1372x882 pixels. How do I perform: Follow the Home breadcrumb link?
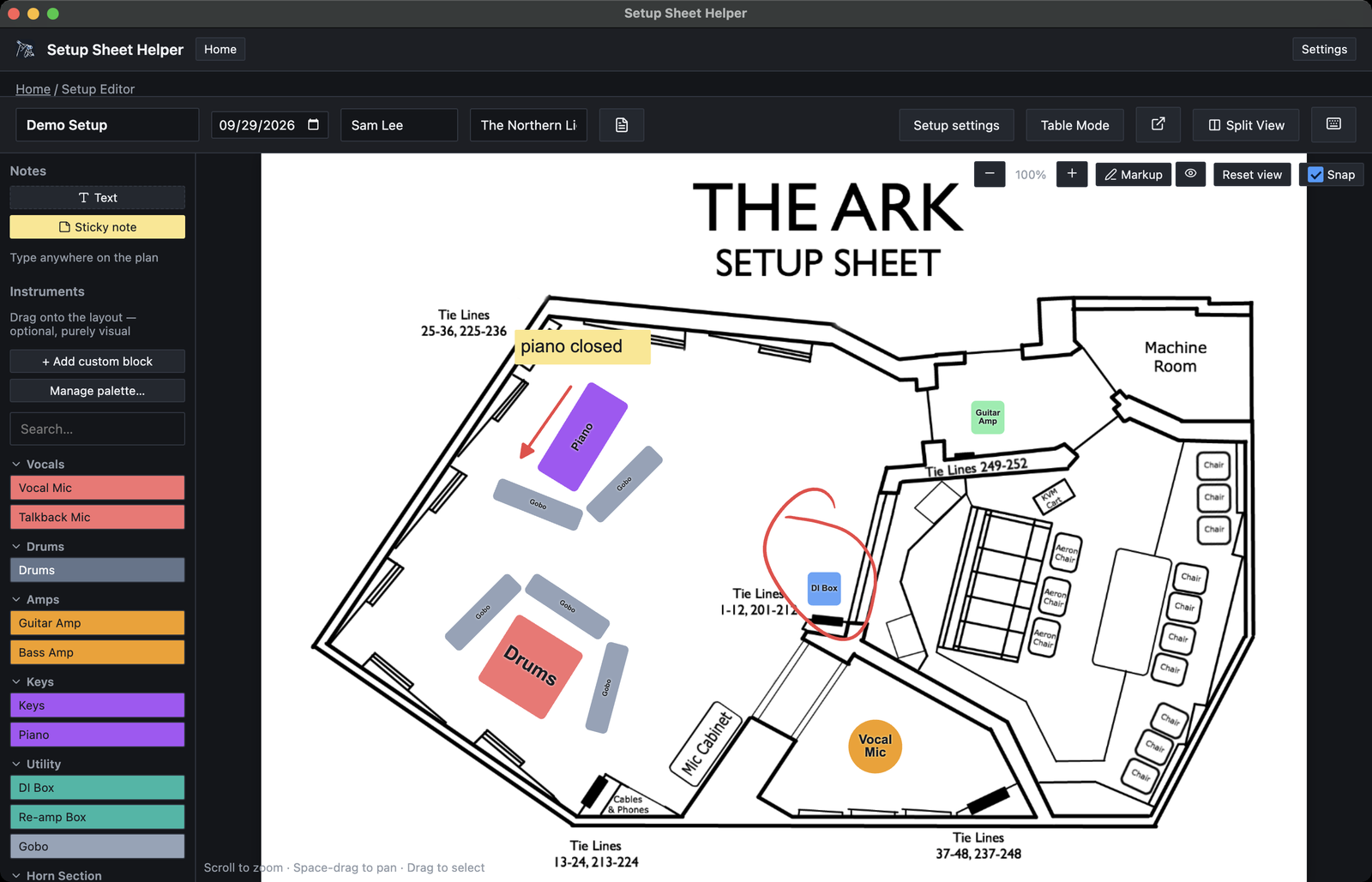tap(33, 89)
